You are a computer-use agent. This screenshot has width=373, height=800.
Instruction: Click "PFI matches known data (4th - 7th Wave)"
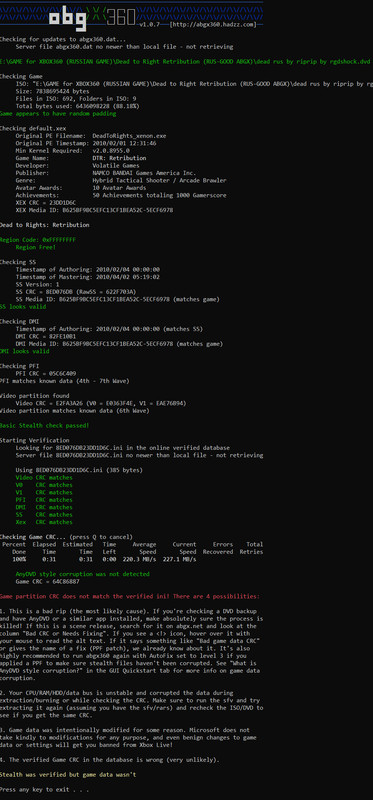(64, 381)
